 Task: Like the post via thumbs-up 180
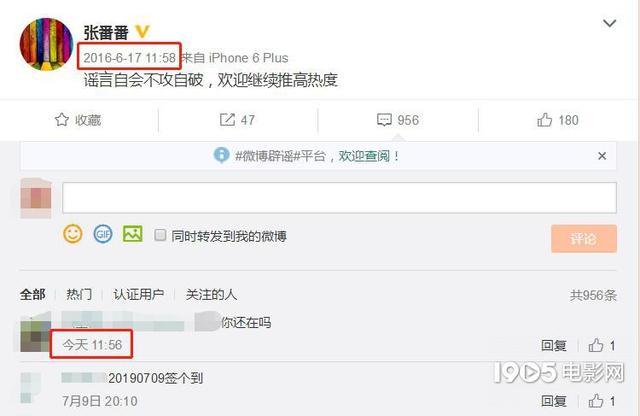544,120
